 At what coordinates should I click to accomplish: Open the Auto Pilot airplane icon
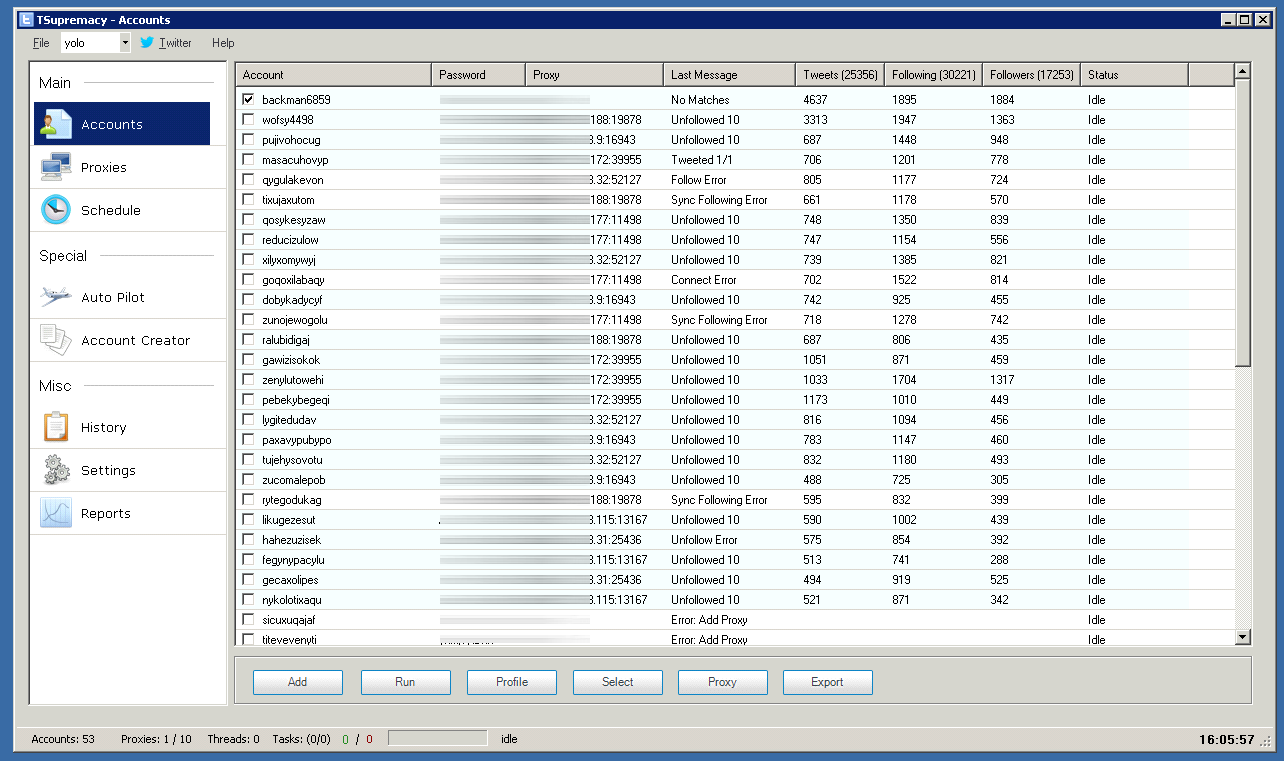point(55,297)
